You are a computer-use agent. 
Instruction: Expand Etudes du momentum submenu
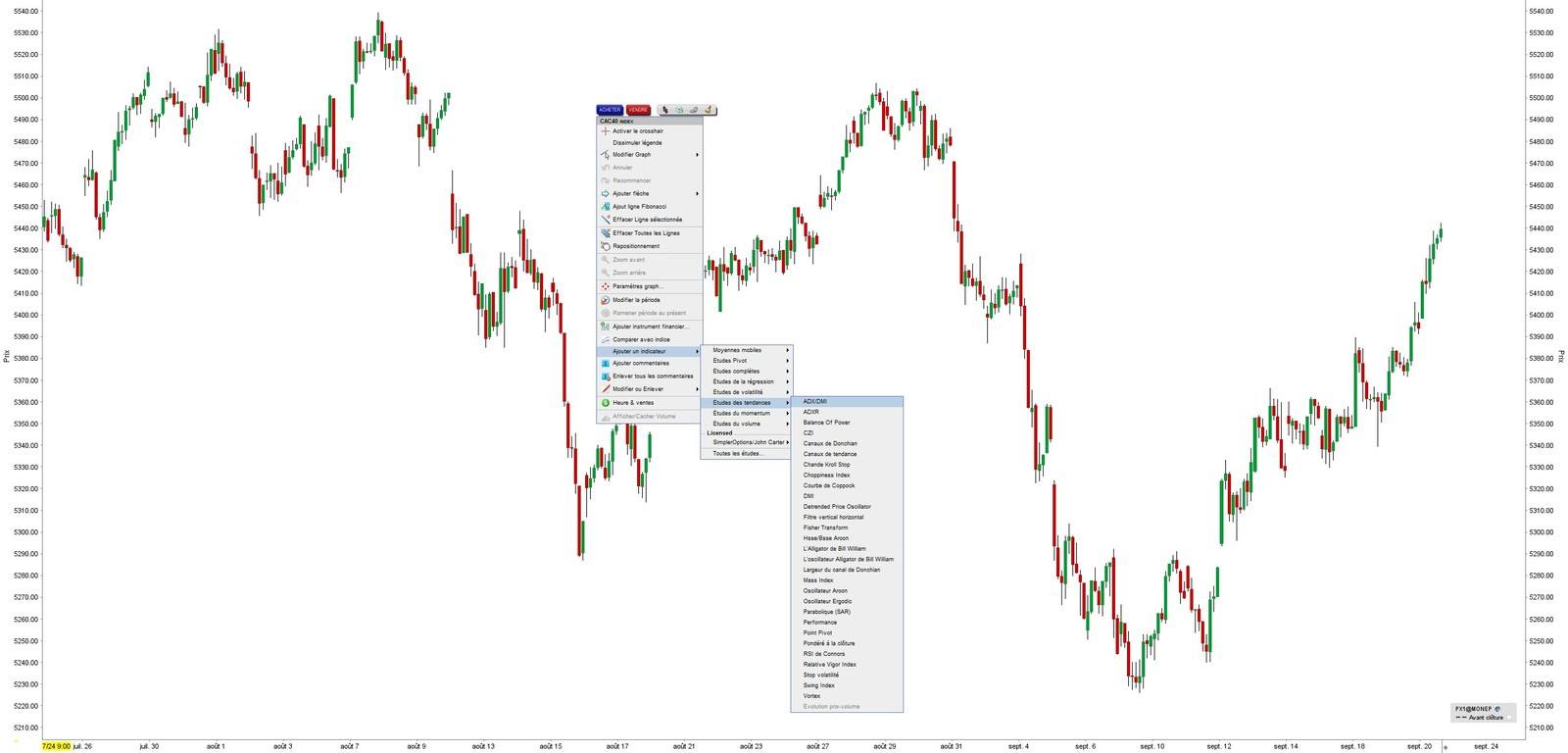[x=746, y=414]
